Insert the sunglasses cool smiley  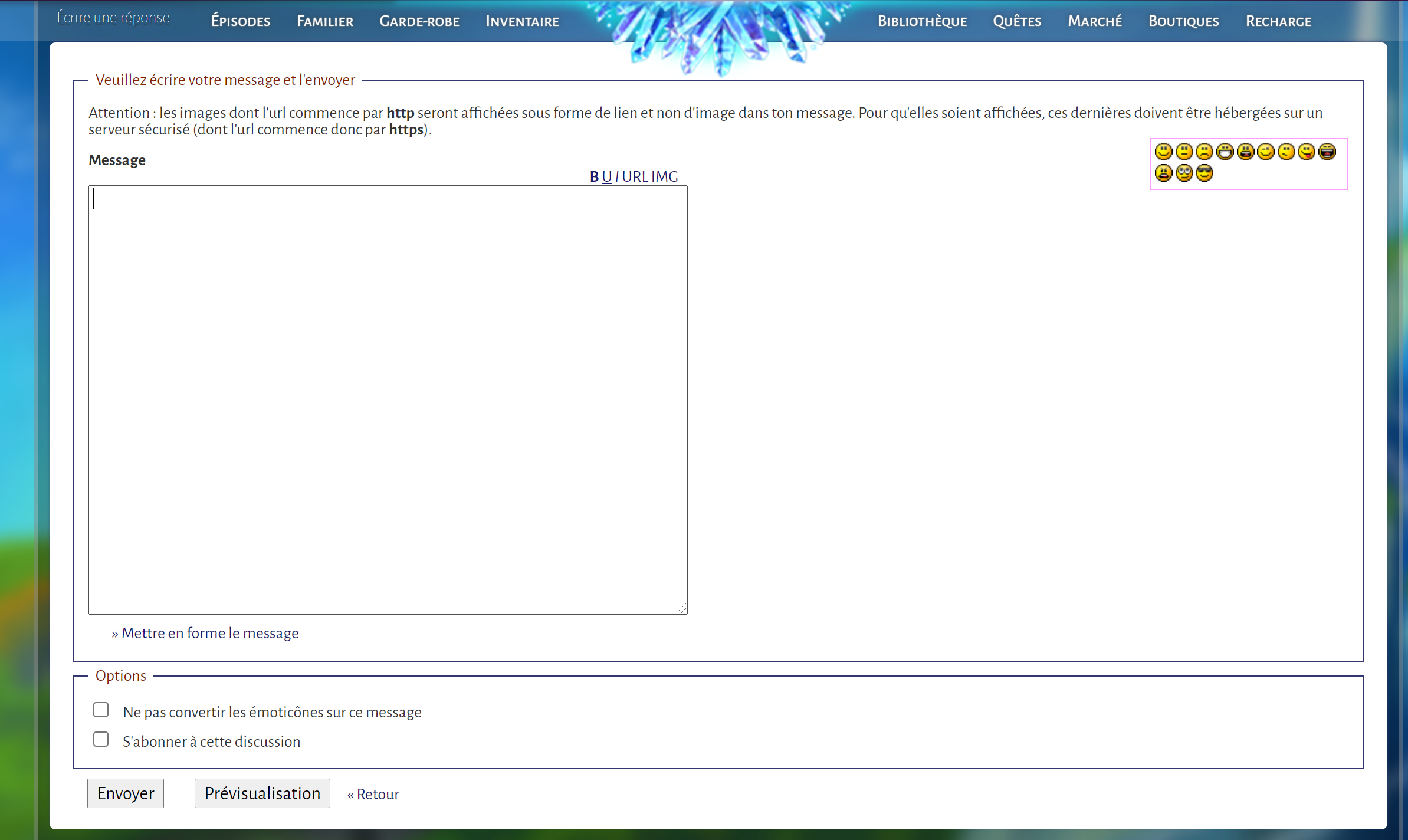point(1204,173)
